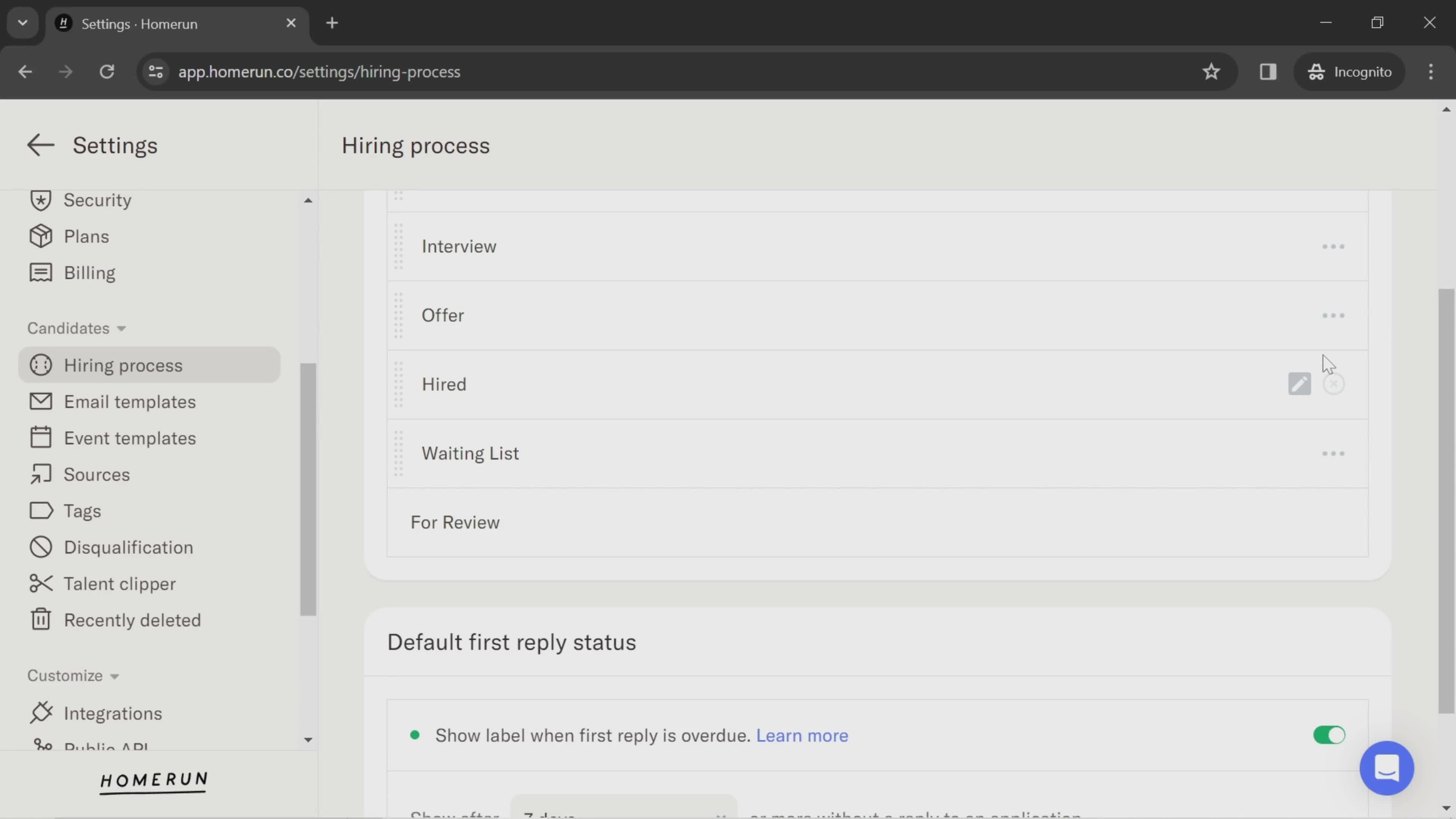The height and width of the screenshot is (819, 1456).
Task: Collapse the Candidates section
Action: coord(76,328)
